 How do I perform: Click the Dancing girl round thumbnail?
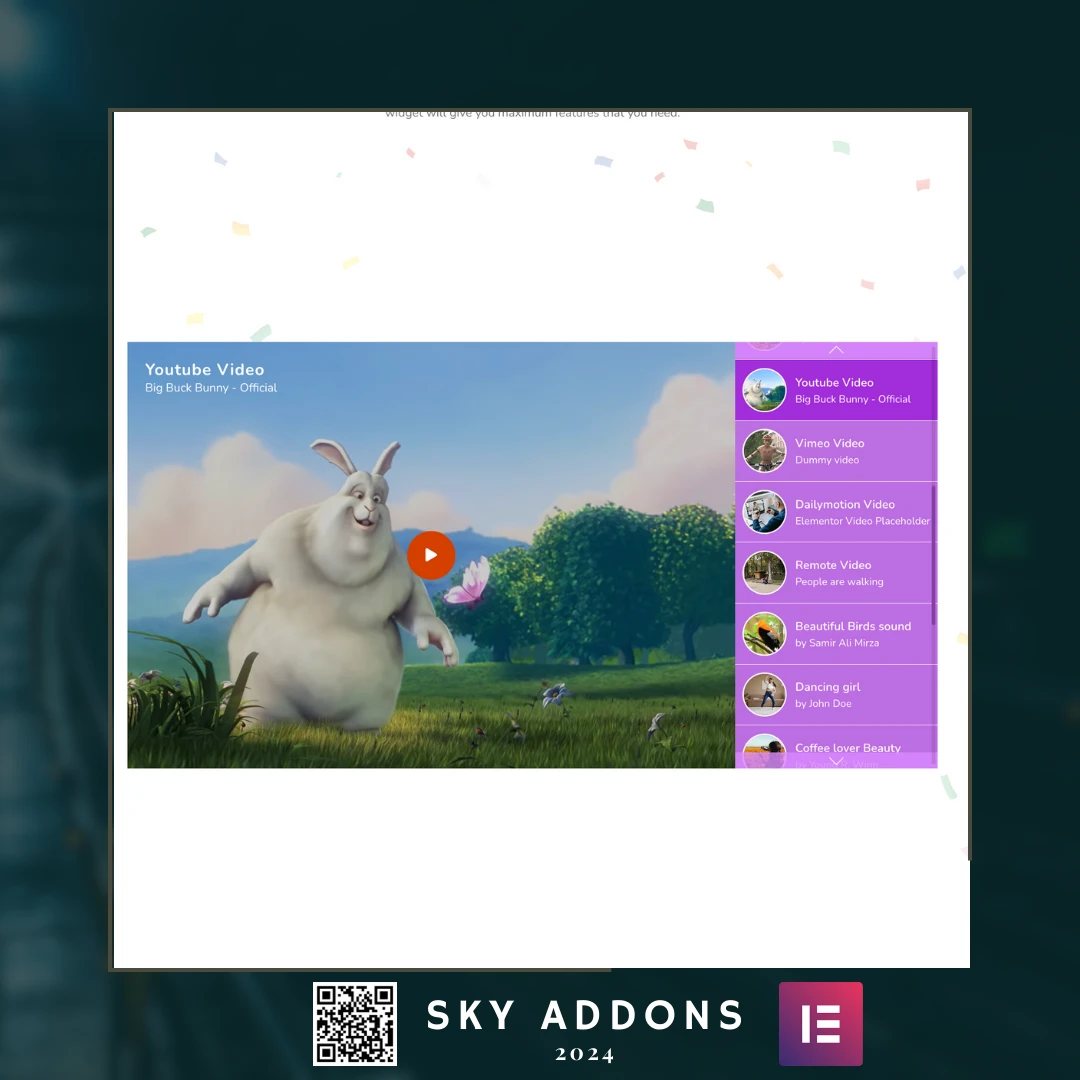click(x=764, y=694)
